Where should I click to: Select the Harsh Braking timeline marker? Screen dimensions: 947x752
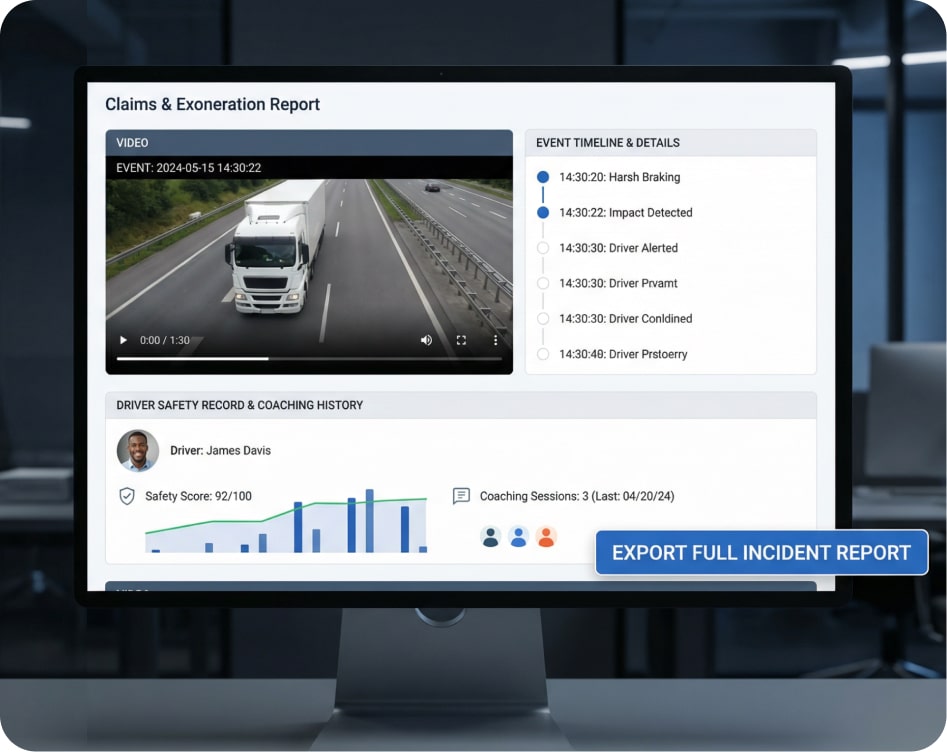click(x=543, y=177)
